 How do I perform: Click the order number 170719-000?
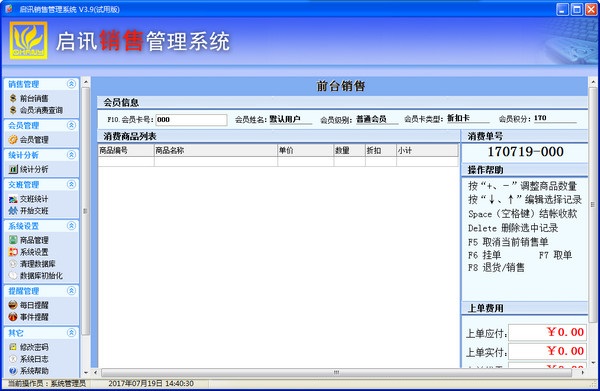point(525,152)
